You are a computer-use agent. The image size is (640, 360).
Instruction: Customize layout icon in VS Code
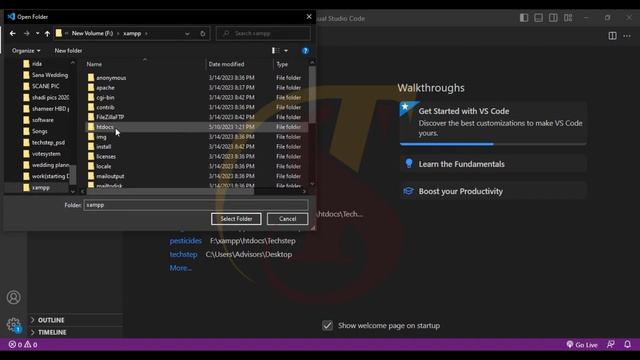click(x=568, y=18)
